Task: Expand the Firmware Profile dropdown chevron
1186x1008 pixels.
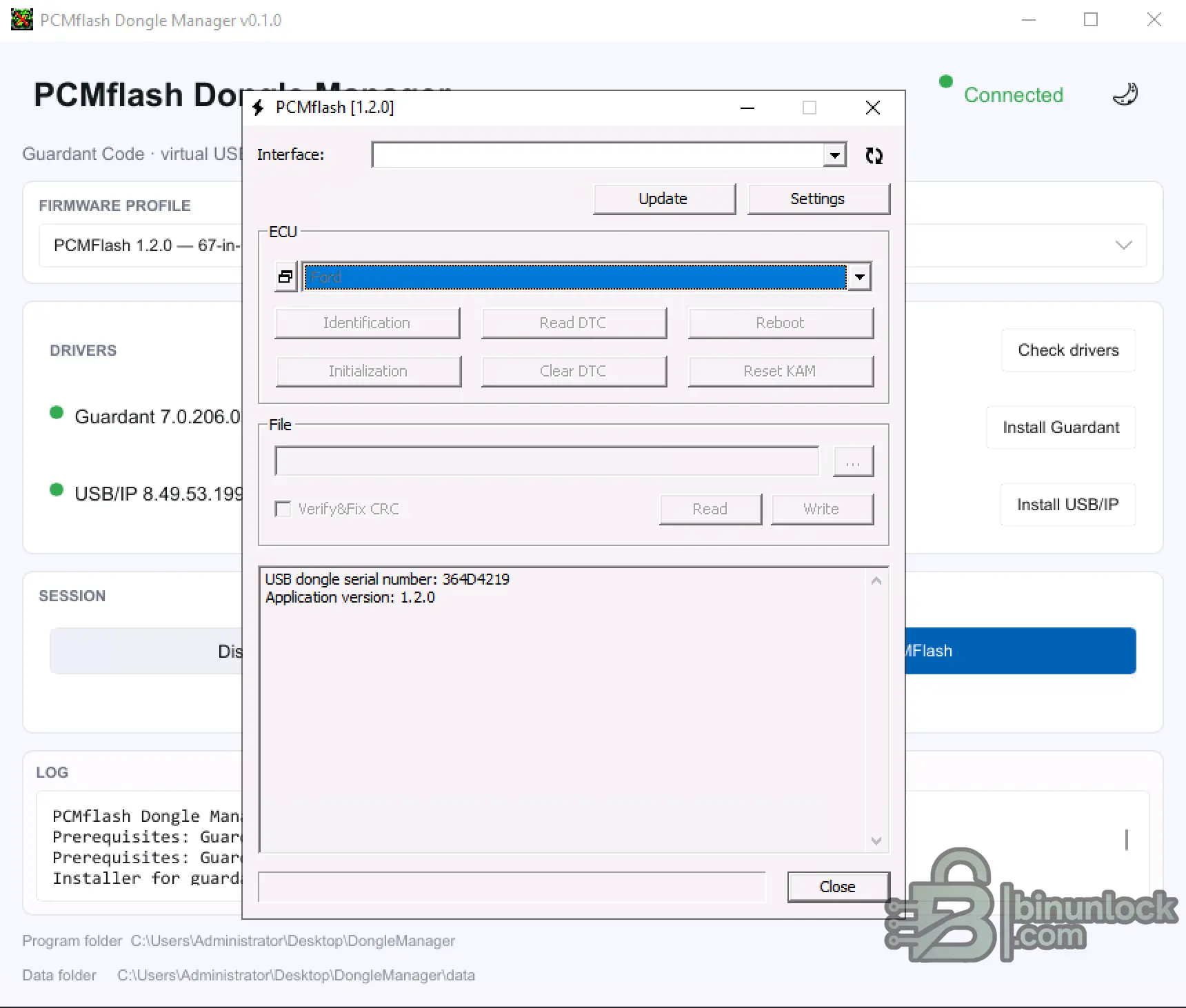Action: [x=1124, y=245]
